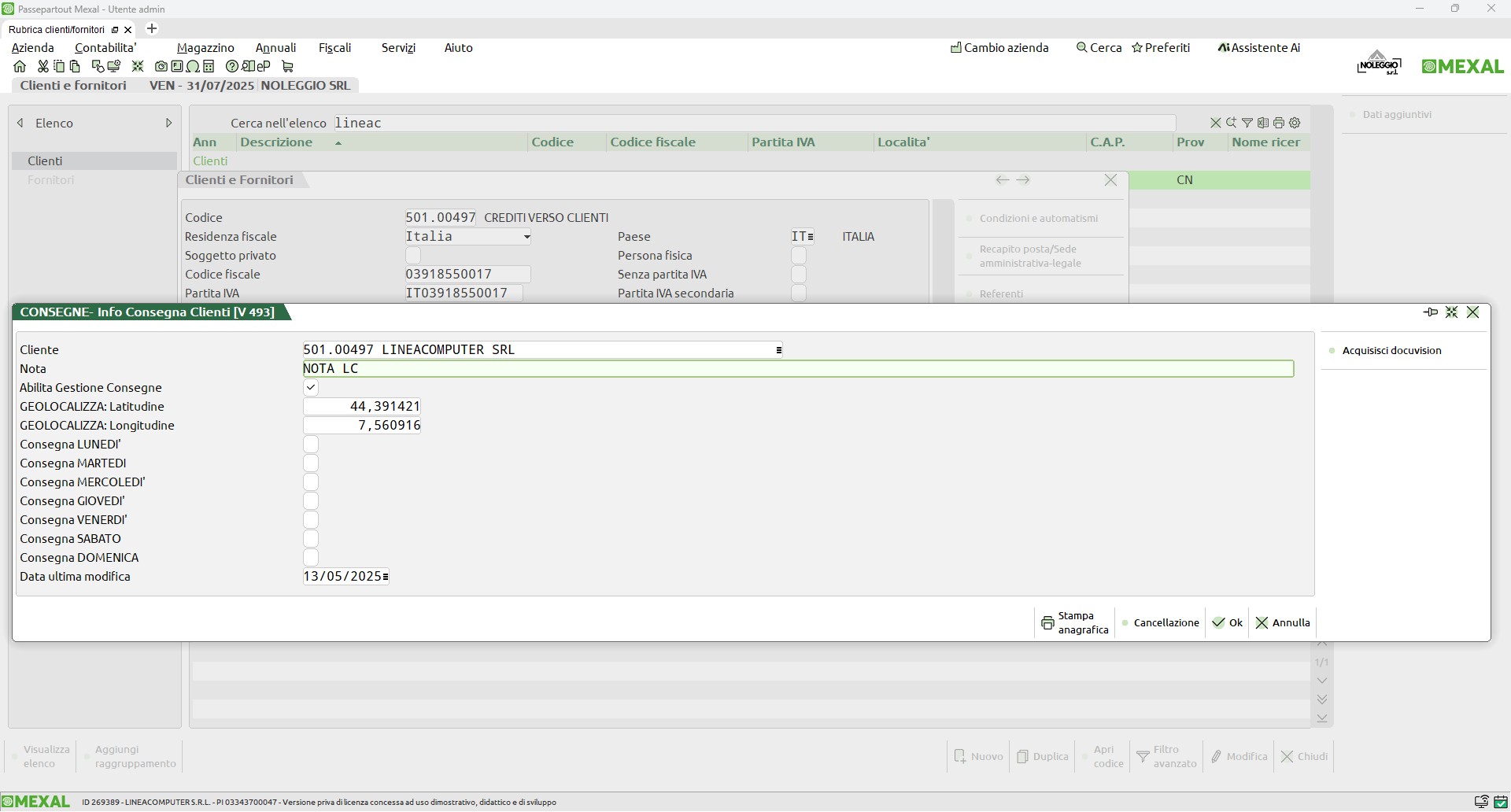
Task: Tick the Consegna VENERDI' checkbox
Action: (x=311, y=520)
